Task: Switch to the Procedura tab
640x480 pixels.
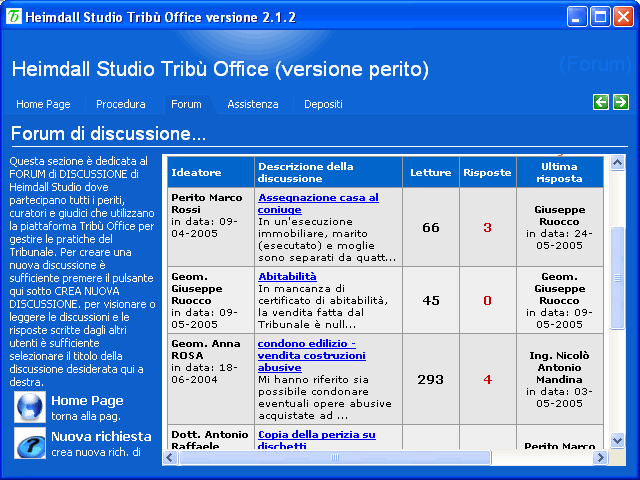Action: pyautogui.click(x=121, y=104)
